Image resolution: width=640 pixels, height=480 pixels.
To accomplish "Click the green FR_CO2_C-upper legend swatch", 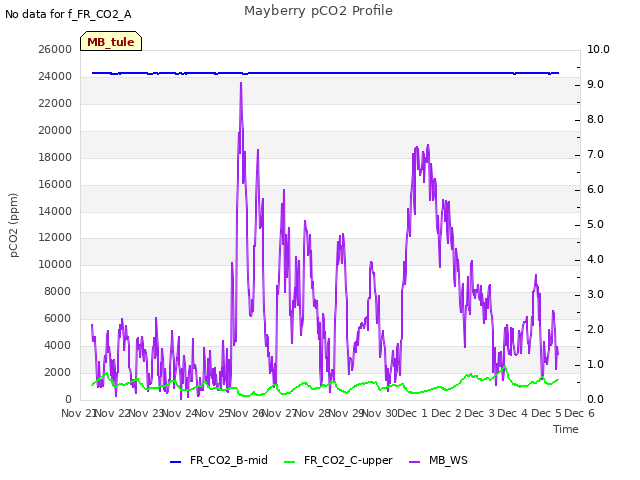I will pos(289,462).
